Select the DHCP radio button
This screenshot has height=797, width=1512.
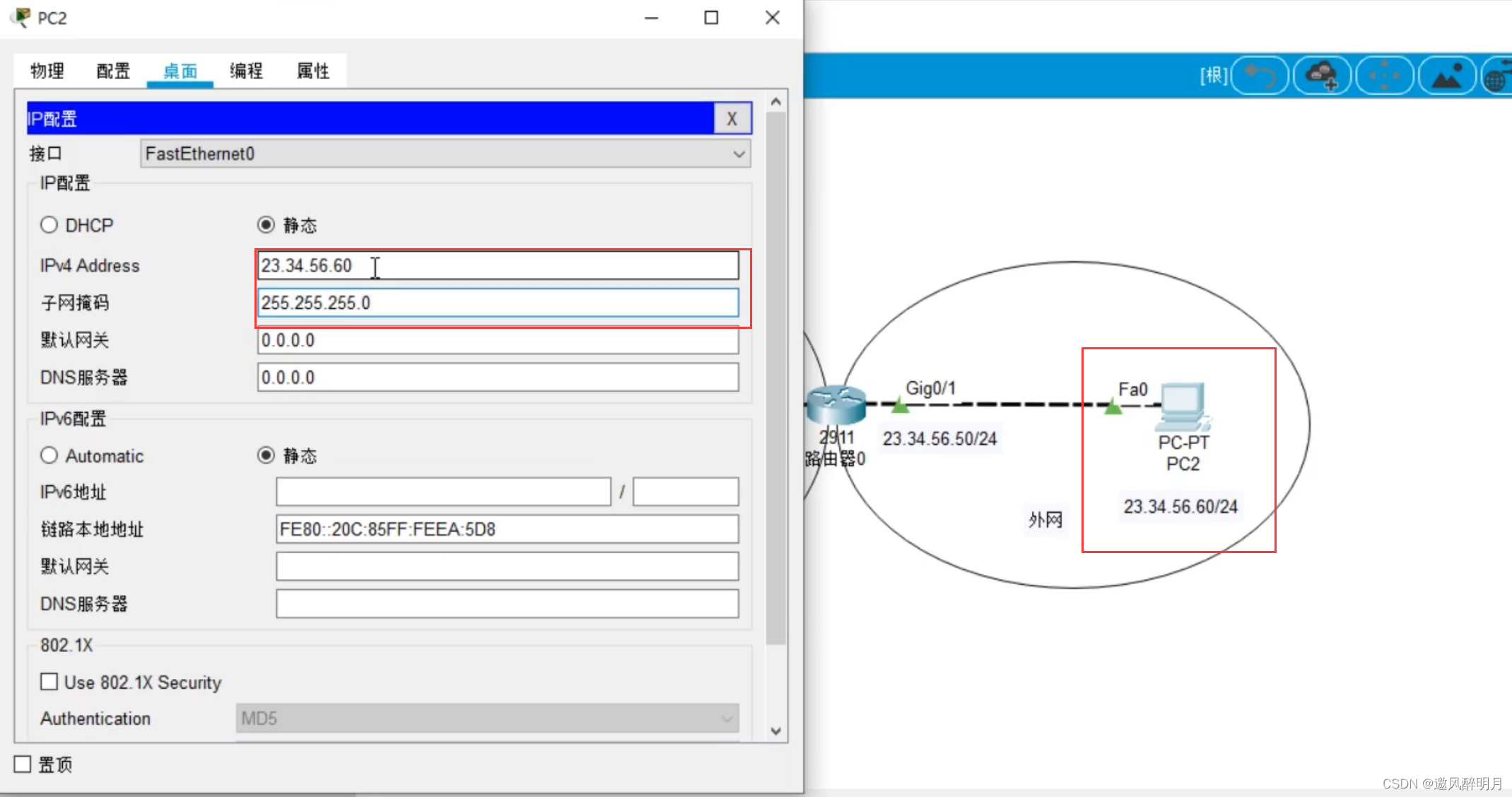[49, 225]
